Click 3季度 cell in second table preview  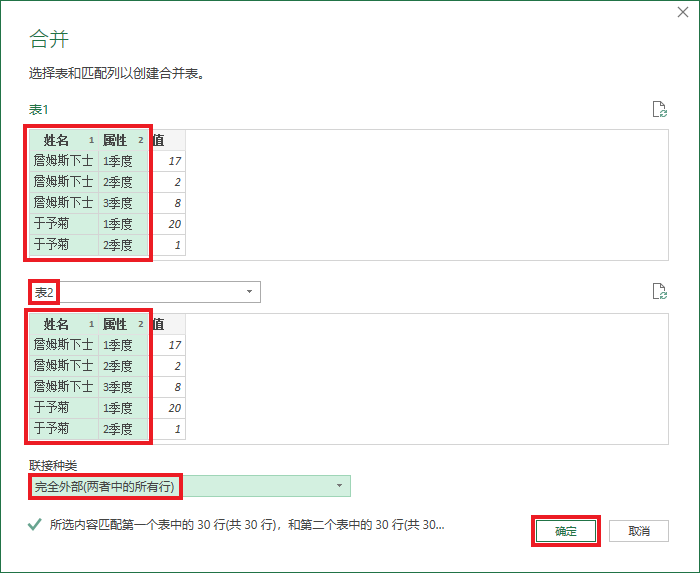[123, 387]
